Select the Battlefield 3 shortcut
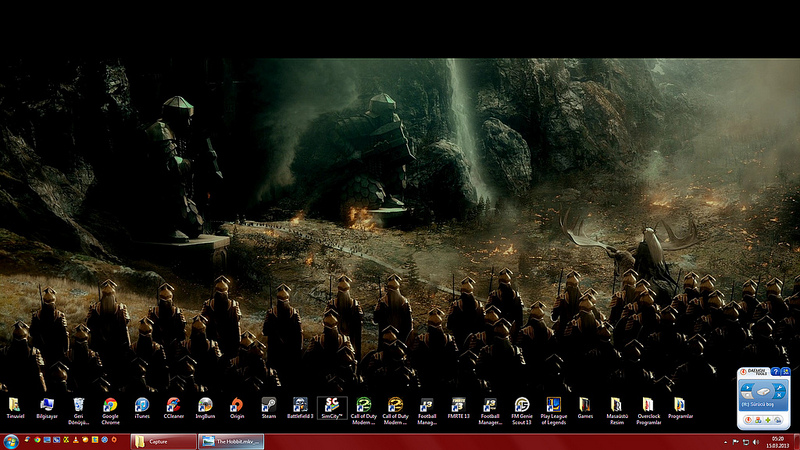The width and height of the screenshot is (800, 450). [x=300, y=406]
